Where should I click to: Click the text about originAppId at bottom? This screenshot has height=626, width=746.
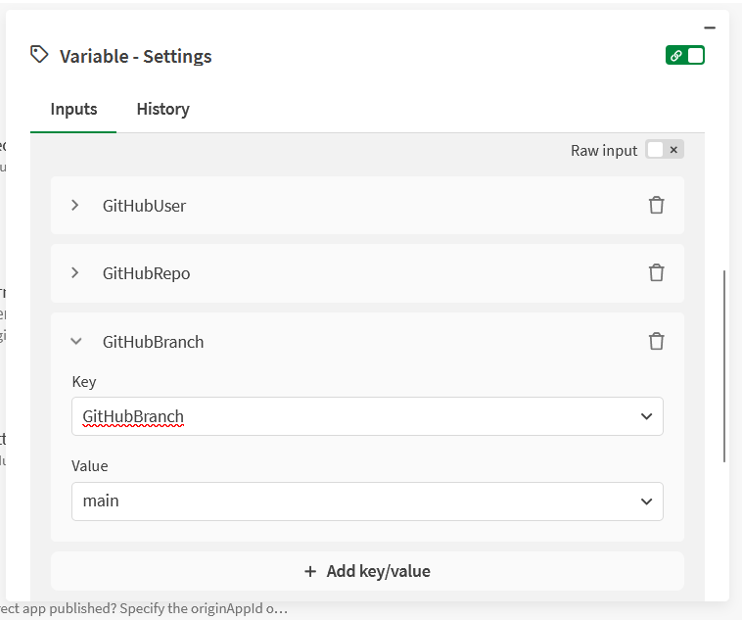pyautogui.click(x=144, y=609)
